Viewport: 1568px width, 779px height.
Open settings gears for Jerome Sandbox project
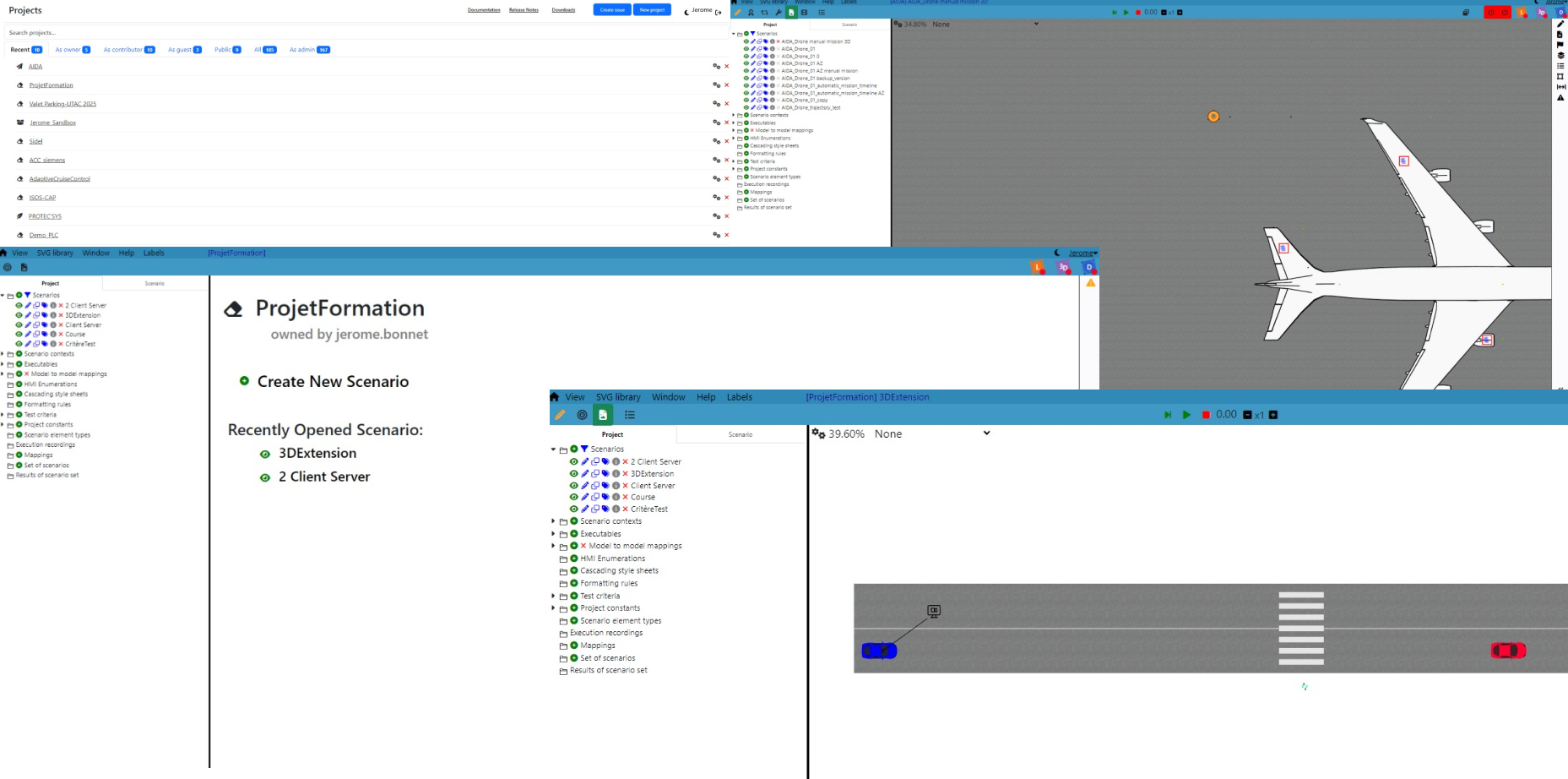[716, 123]
